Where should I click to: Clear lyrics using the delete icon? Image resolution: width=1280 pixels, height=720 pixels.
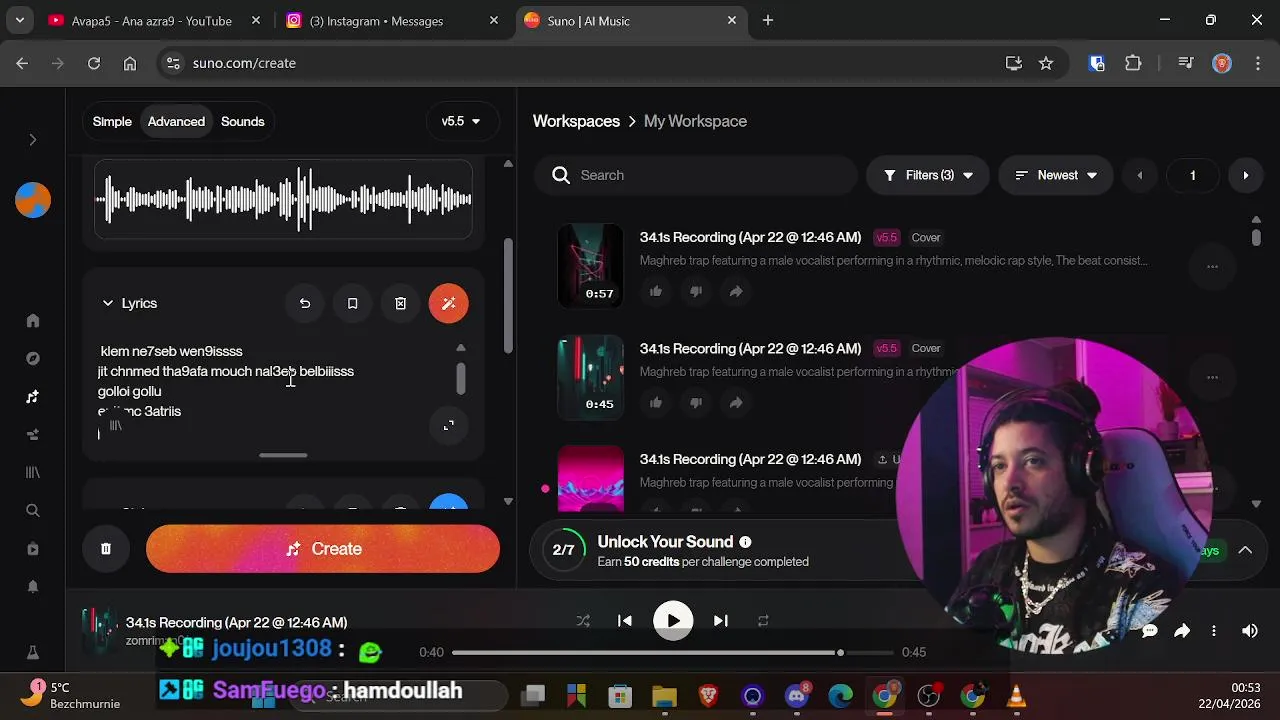pyautogui.click(x=400, y=303)
